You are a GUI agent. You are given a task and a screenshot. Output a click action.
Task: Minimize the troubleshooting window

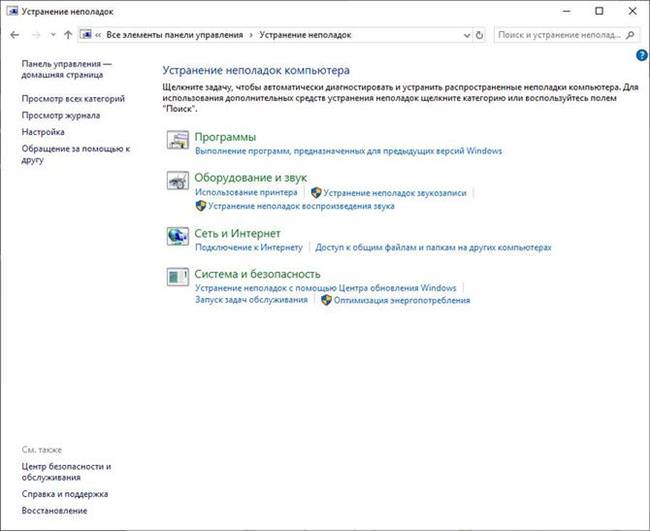(566, 11)
